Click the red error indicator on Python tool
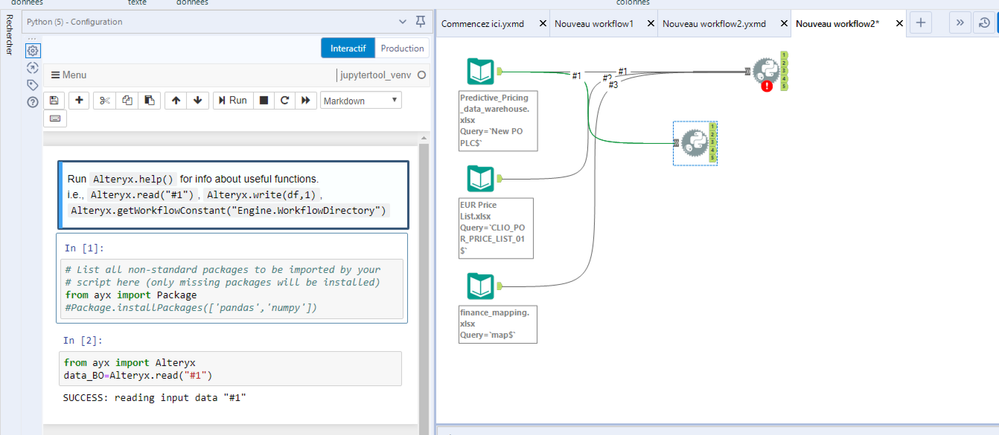The image size is (999, 435). pos(766,86)
